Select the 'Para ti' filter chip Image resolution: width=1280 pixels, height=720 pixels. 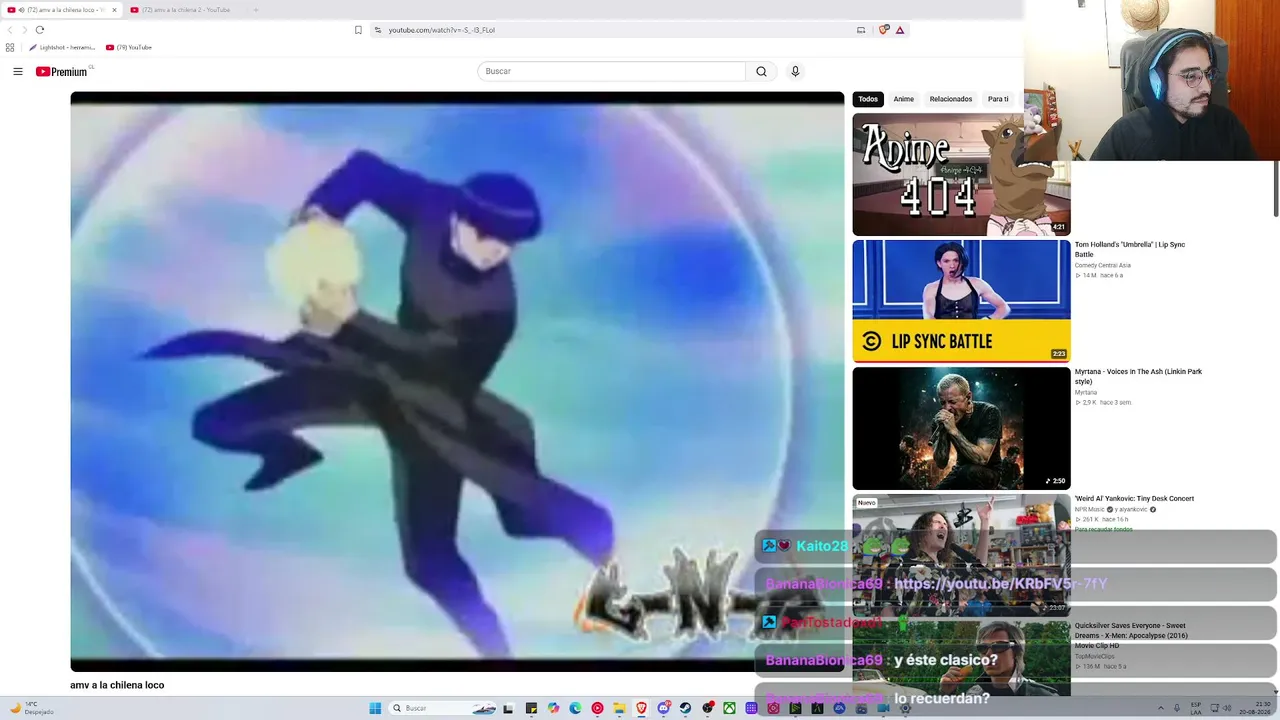(998, 99)
